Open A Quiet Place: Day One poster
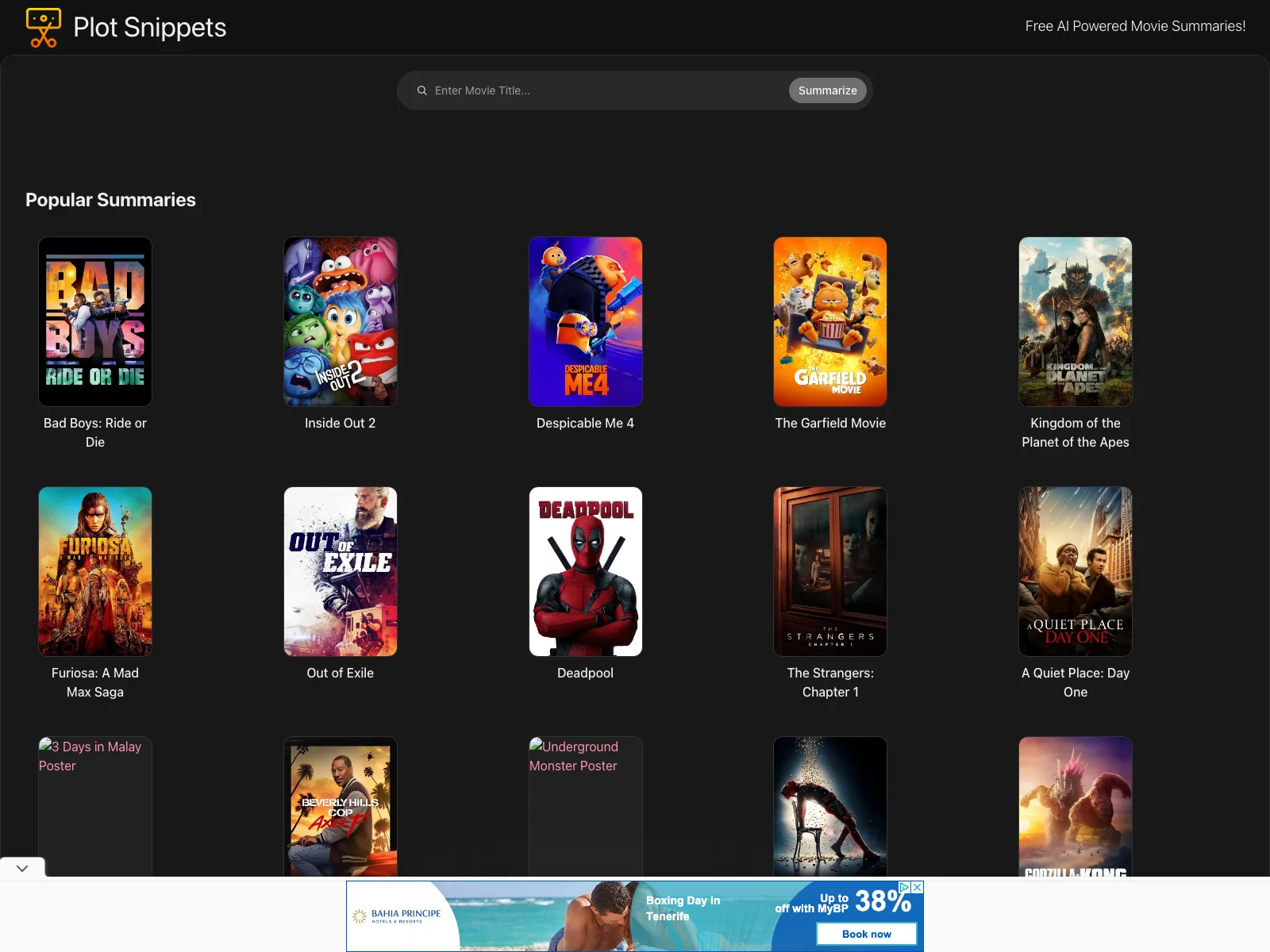Screen dimensions: 1270x952 pos(1076,571)
